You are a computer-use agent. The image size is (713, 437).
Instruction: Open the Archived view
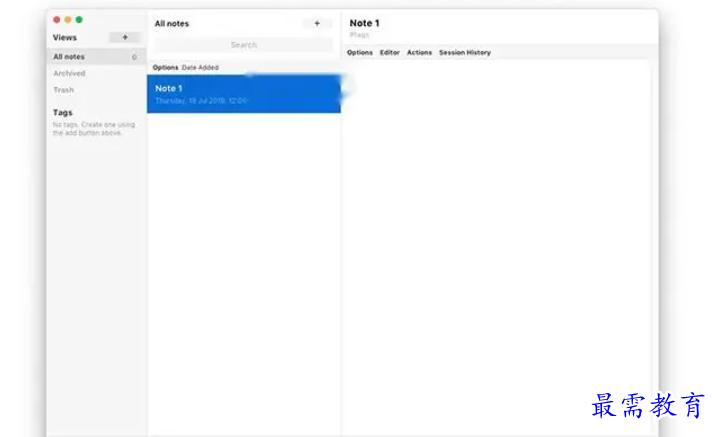coord(69,73)
